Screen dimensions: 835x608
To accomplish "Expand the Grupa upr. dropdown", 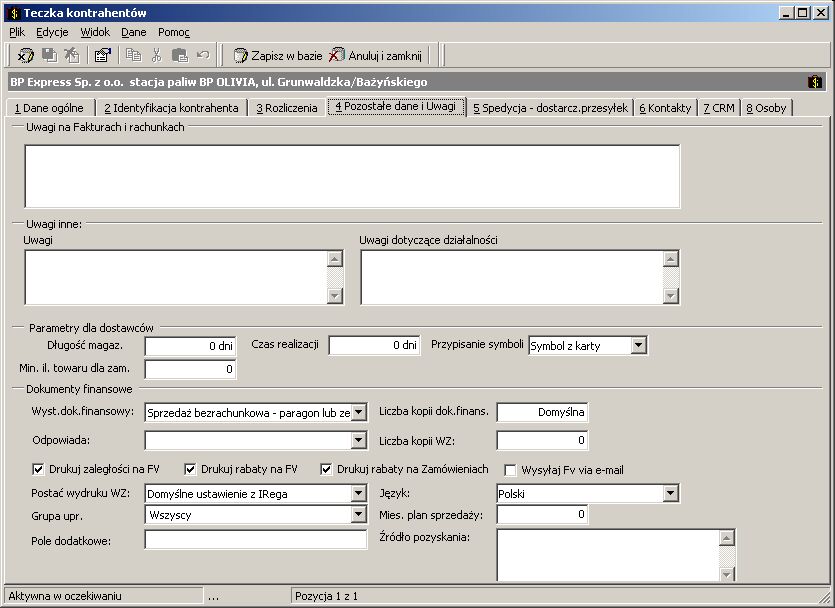I will (x=359, y=514).
